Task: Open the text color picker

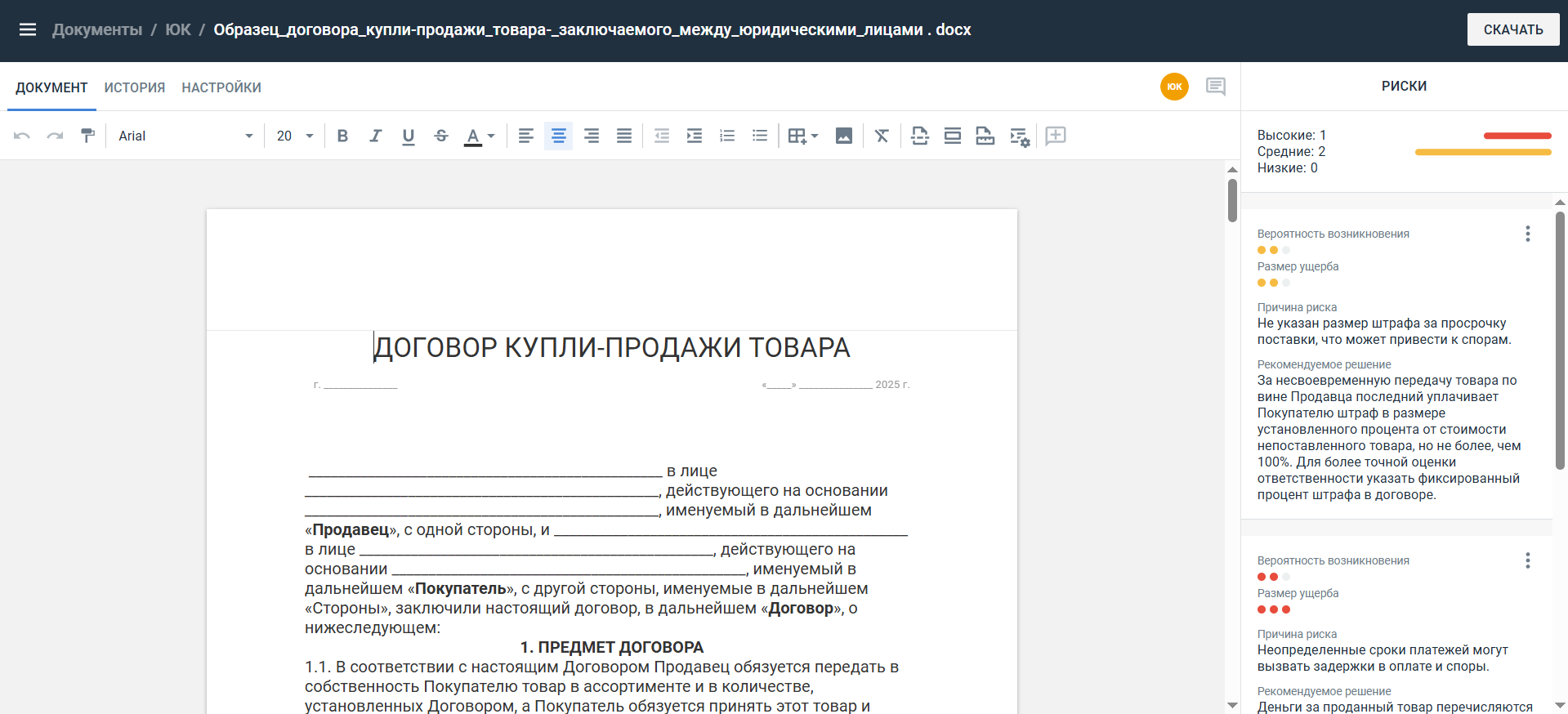Action: point(479,136)
